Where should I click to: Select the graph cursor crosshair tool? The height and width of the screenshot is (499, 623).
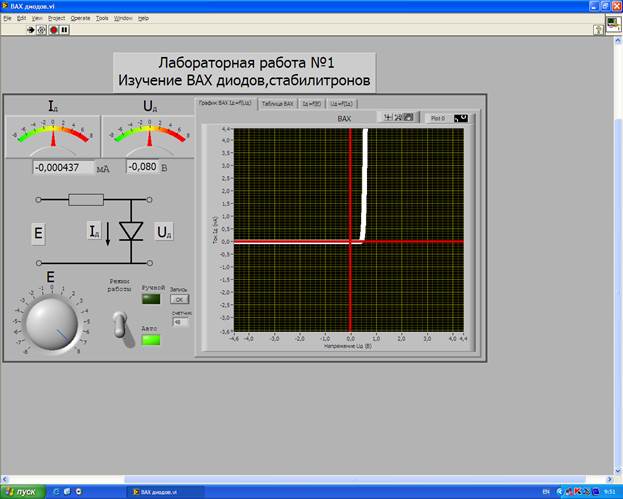(388, 118)
